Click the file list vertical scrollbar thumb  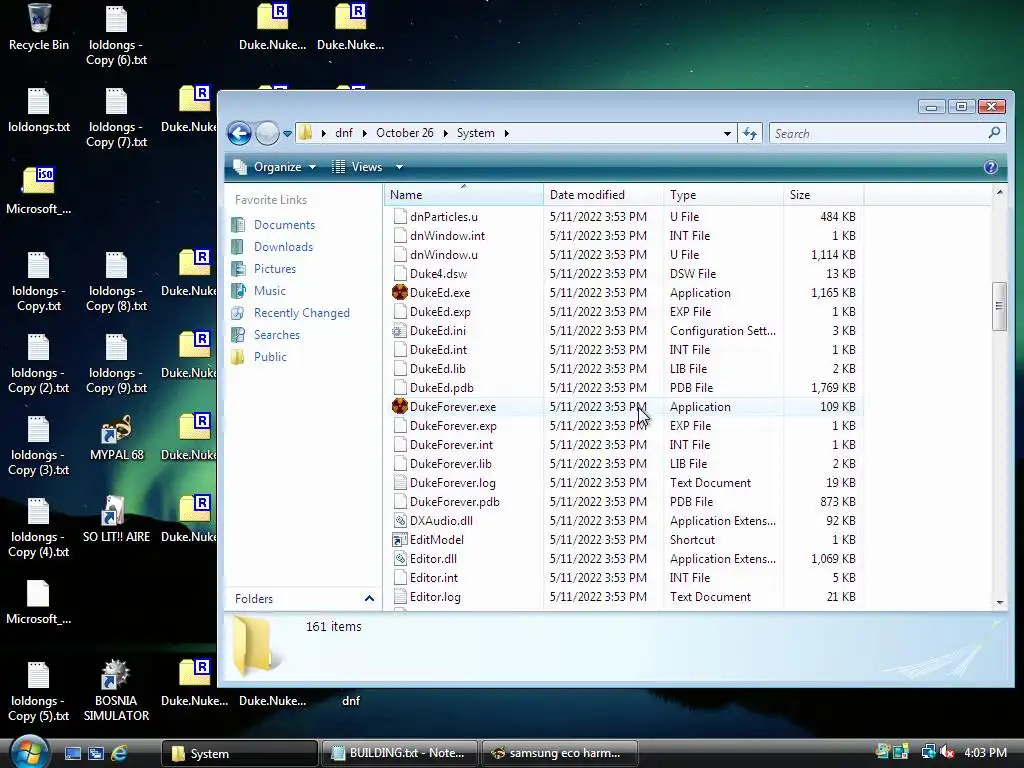click(x=999, y=306)
